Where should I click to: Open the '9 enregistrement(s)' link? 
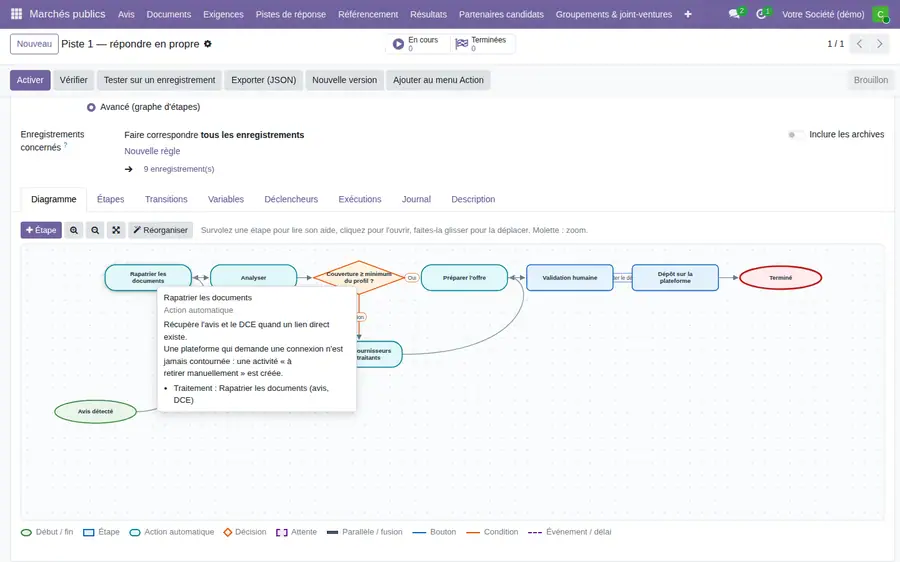pyautogui.click(x=179, y=169)
